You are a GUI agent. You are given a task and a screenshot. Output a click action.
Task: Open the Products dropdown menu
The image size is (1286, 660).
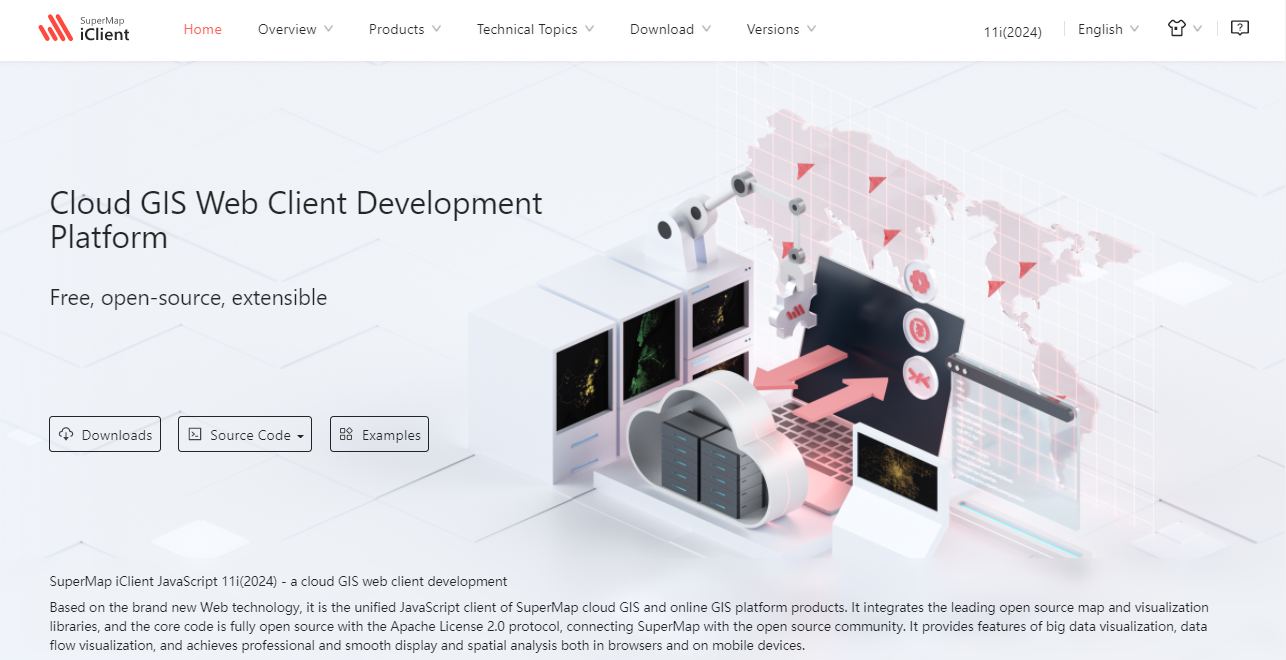point(404,29)
